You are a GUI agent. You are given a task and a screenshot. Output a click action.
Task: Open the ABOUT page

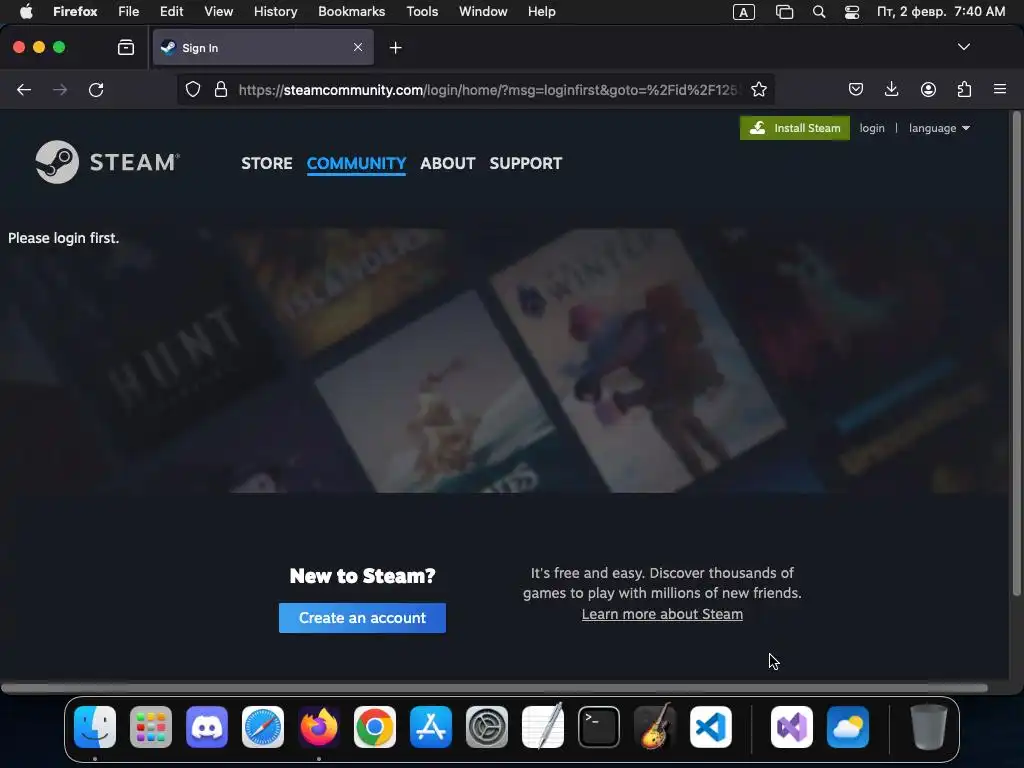pos(447,163)
